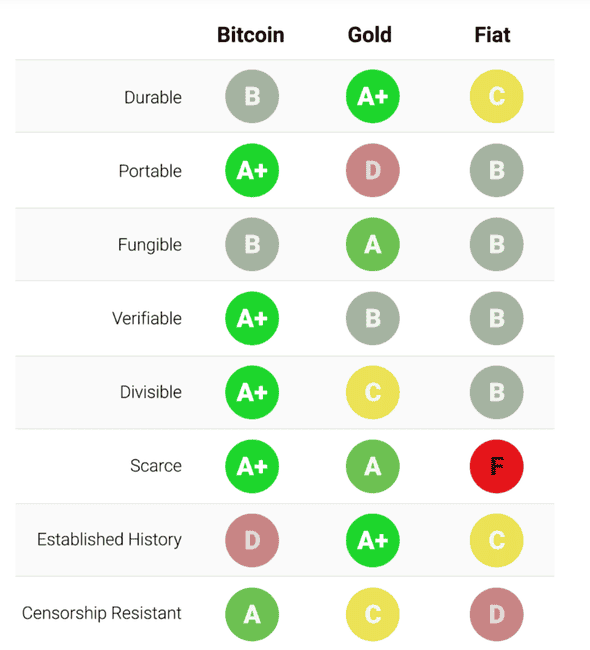The image size is (590, 650).
Task: Select the Fiat column header
Action: (x=493, y=35)
